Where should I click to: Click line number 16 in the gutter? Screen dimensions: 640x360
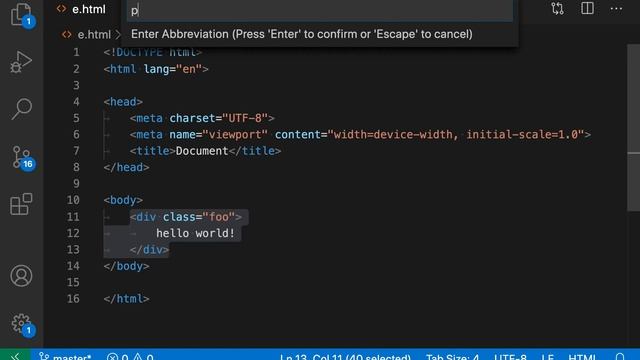coord(73,299)
